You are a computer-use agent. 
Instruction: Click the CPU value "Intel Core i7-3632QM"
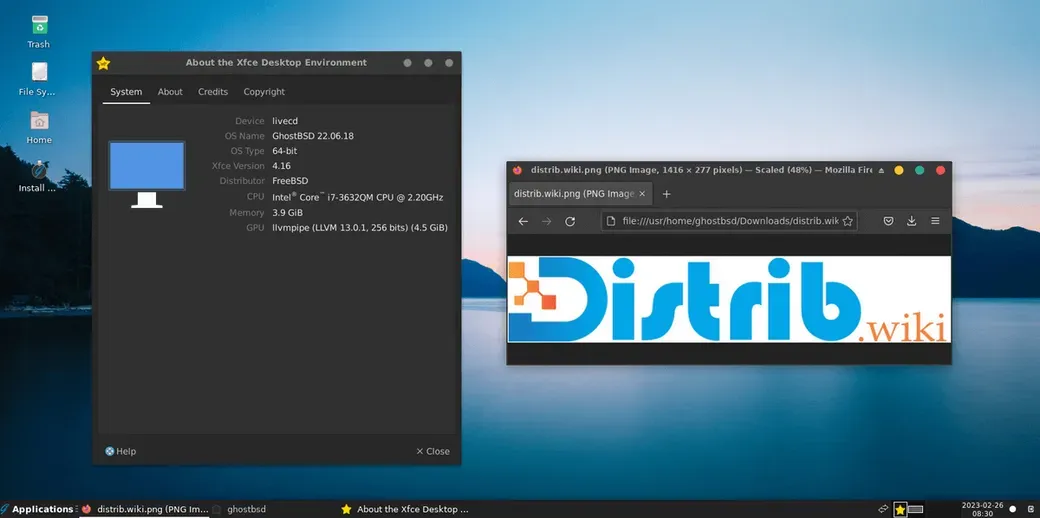(x=358, y=197)
